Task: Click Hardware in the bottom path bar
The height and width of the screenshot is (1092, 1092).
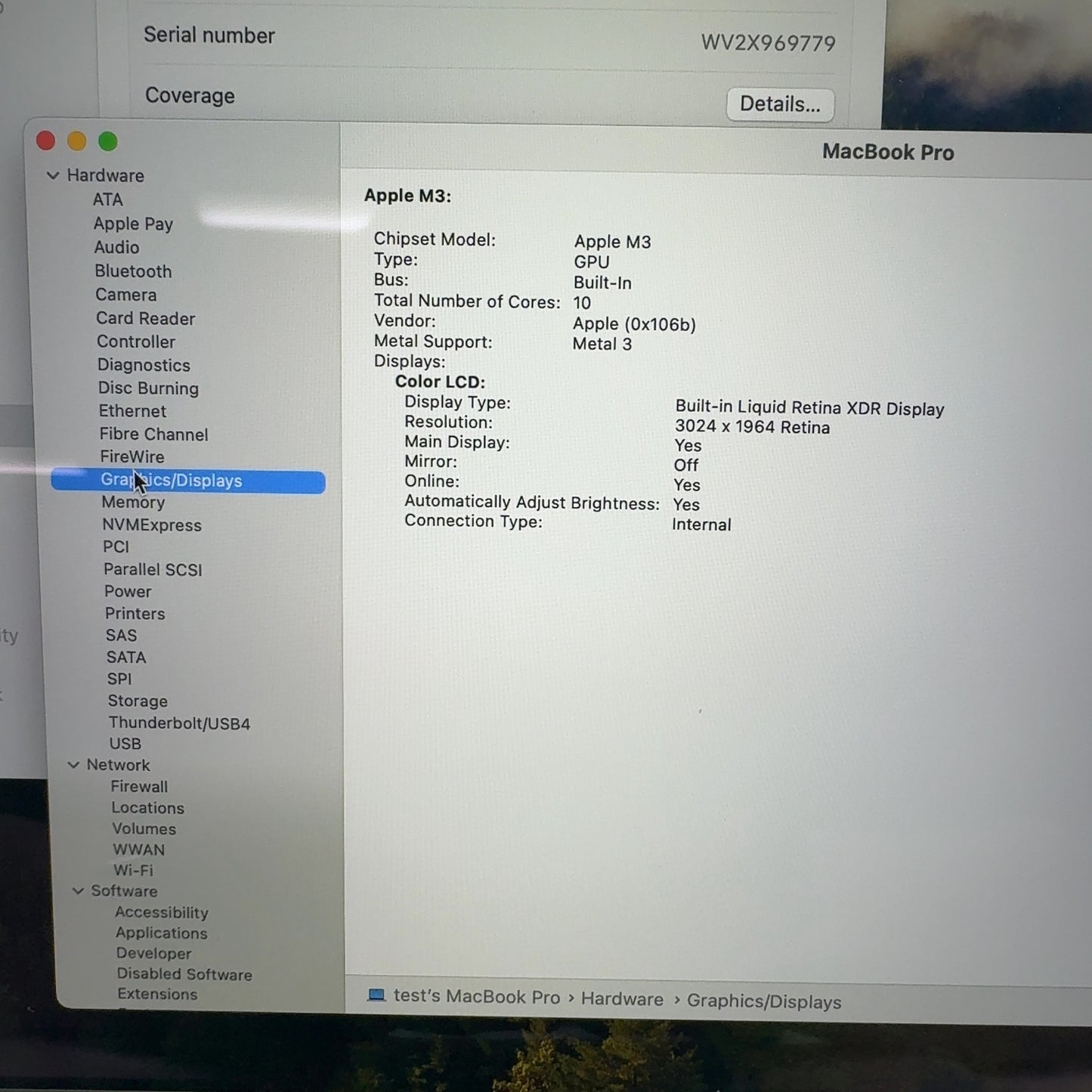Action: click(x=622, y=999)
